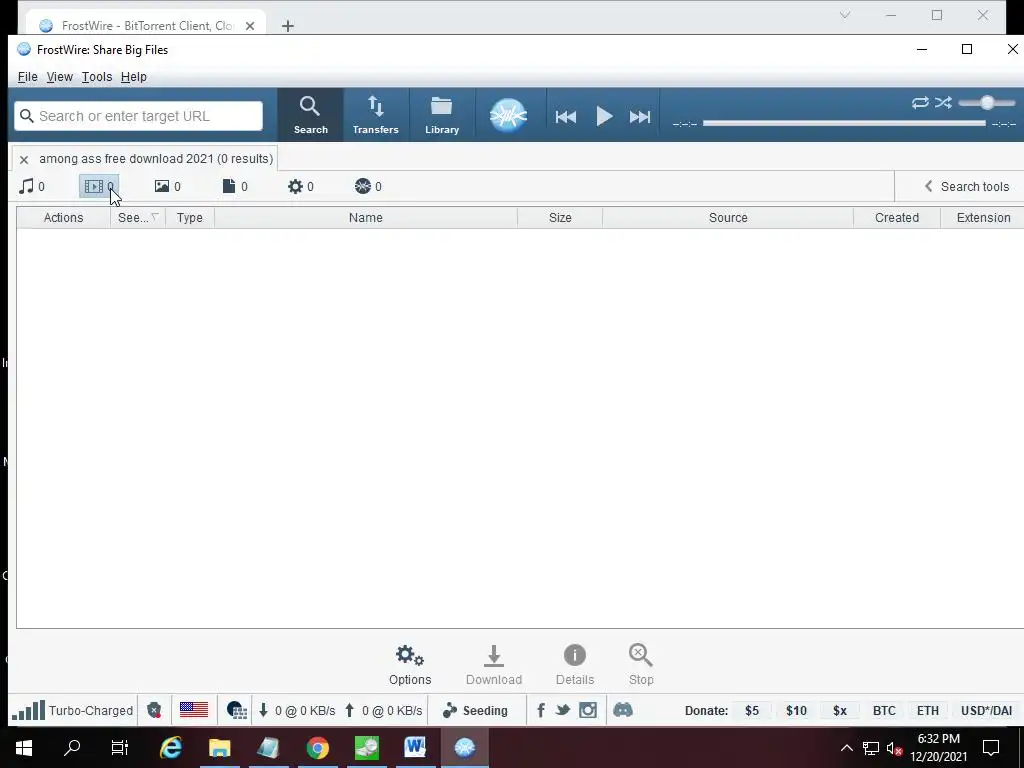Sort results by the Seeds column
Viewport: 1024px width, 768px height.
138,217
